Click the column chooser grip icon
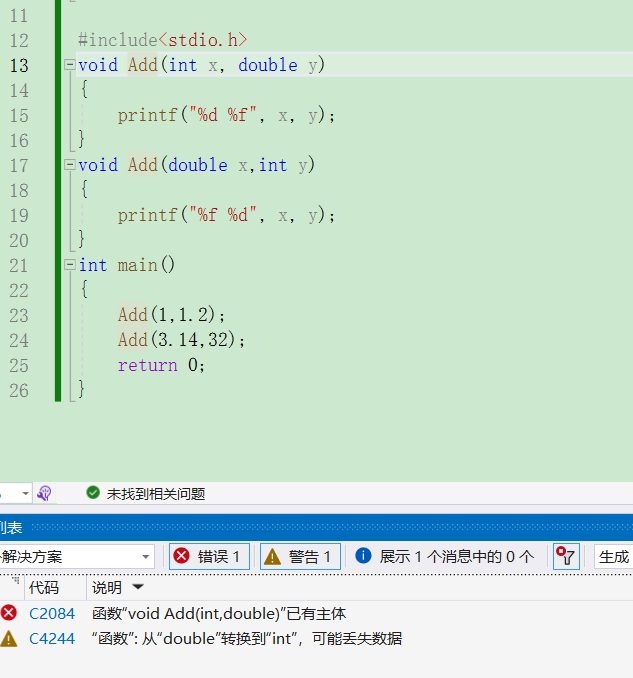 click(x=15, y=580)
